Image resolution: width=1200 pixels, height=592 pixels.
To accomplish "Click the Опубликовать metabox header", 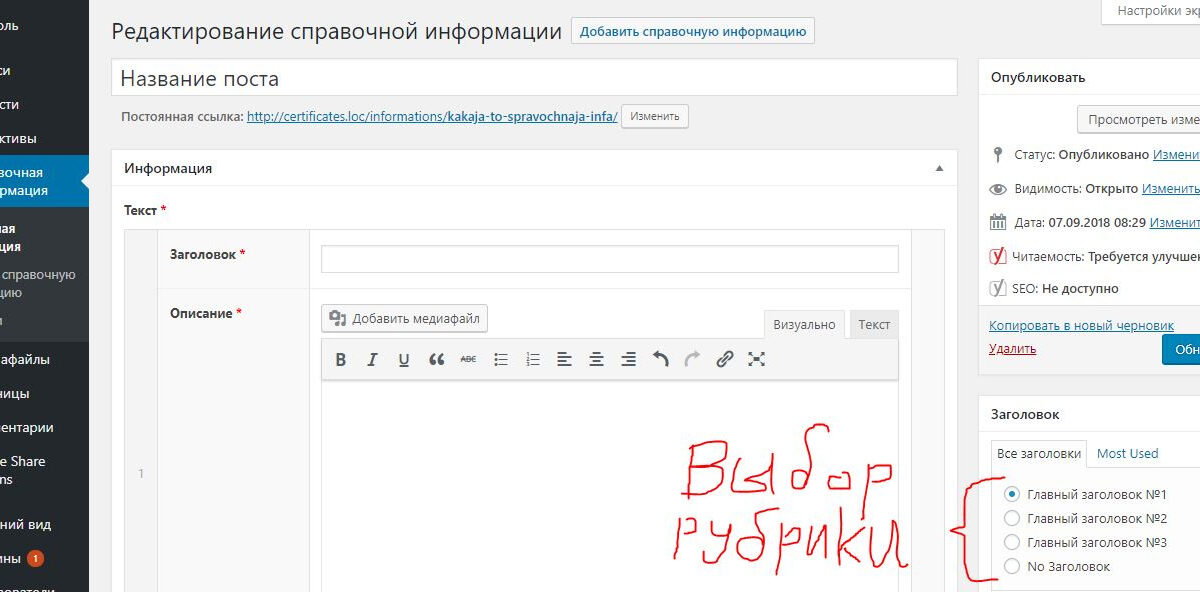I will [1090, 77].
